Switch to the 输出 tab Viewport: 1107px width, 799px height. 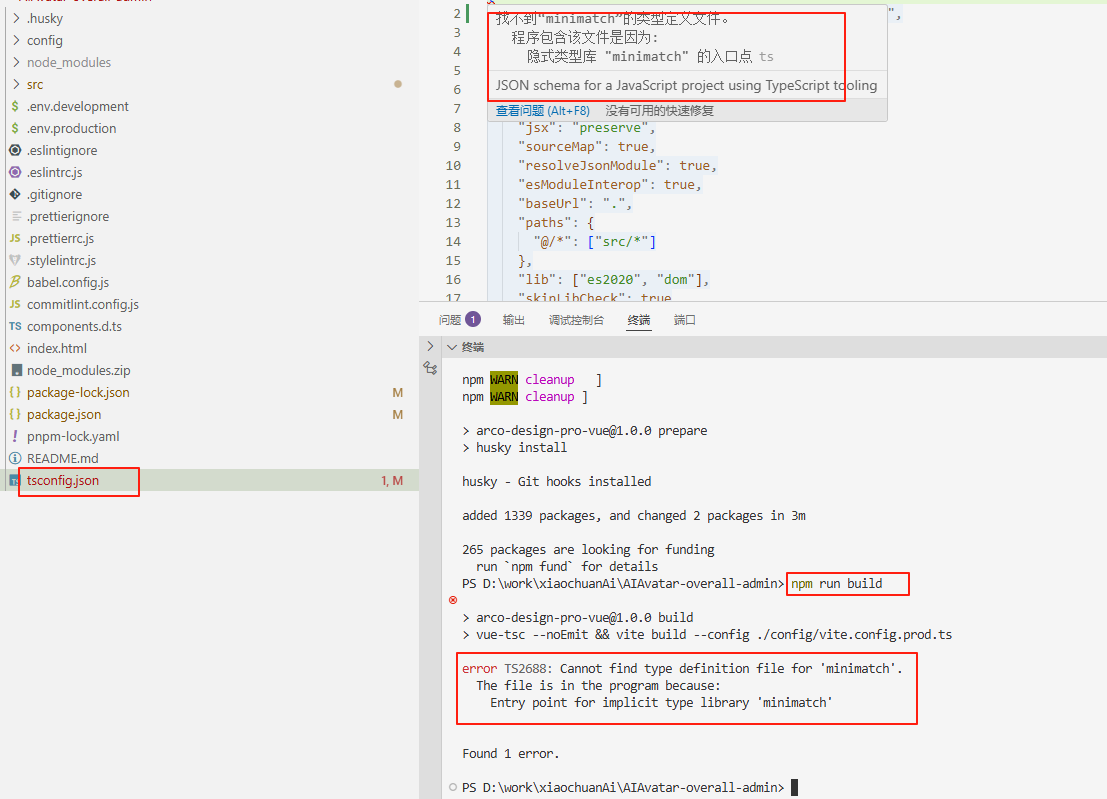514,320
